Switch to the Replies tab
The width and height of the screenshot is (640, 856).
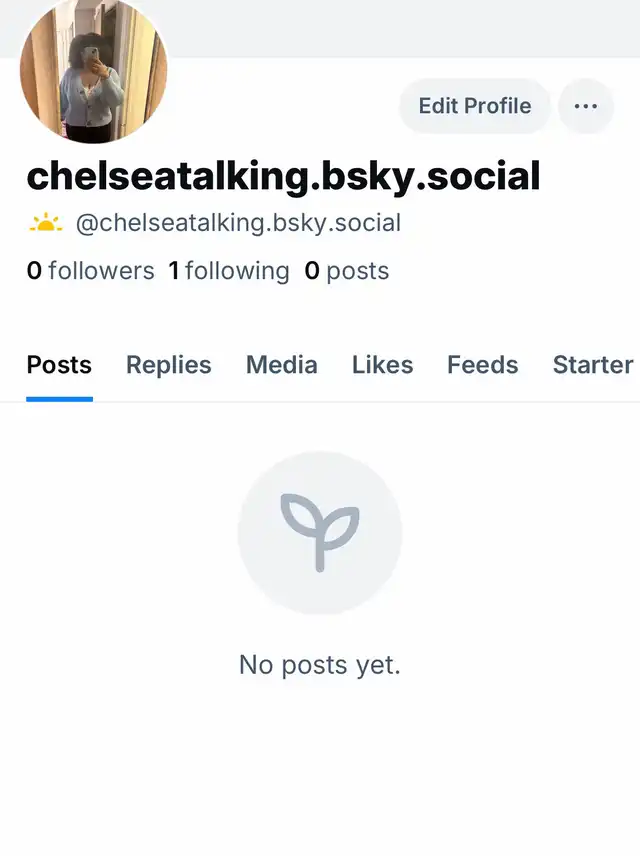pyautogui.click(x=169, y=365)
